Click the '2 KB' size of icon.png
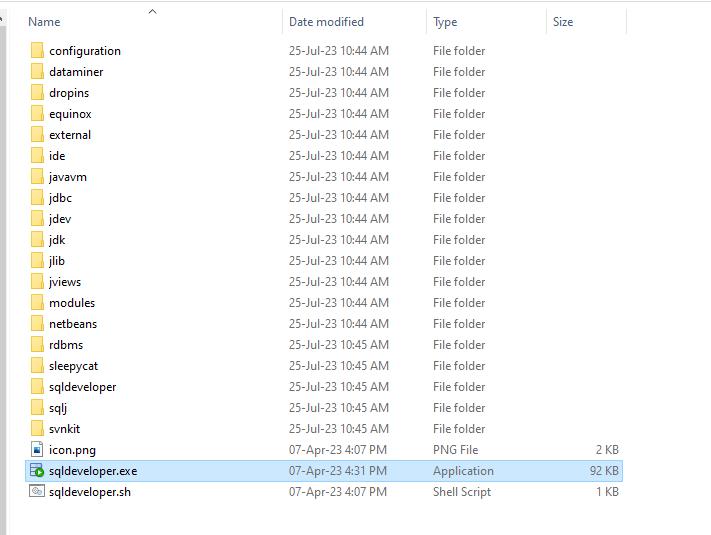The width and height of the screenshot is (711, 535). (x=607, y=450)
